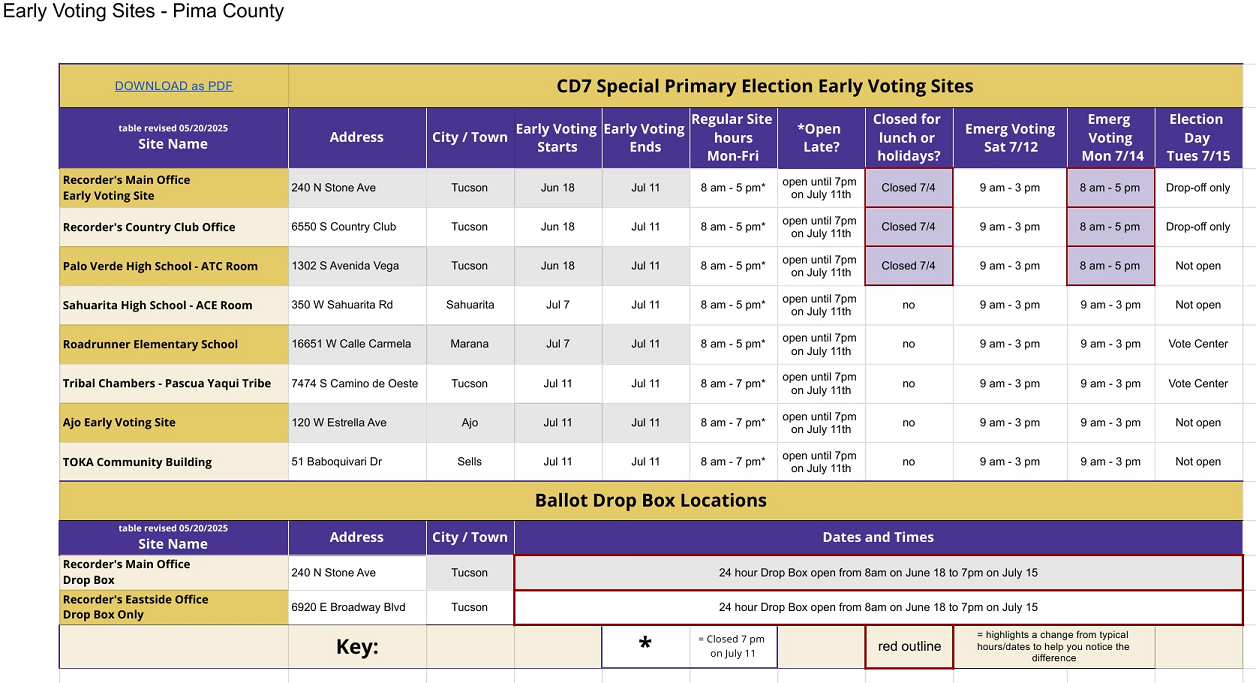The width and height of the screenshot is (1256, 683).
Task: Click the red outline key cell
Action: [909, 647]
